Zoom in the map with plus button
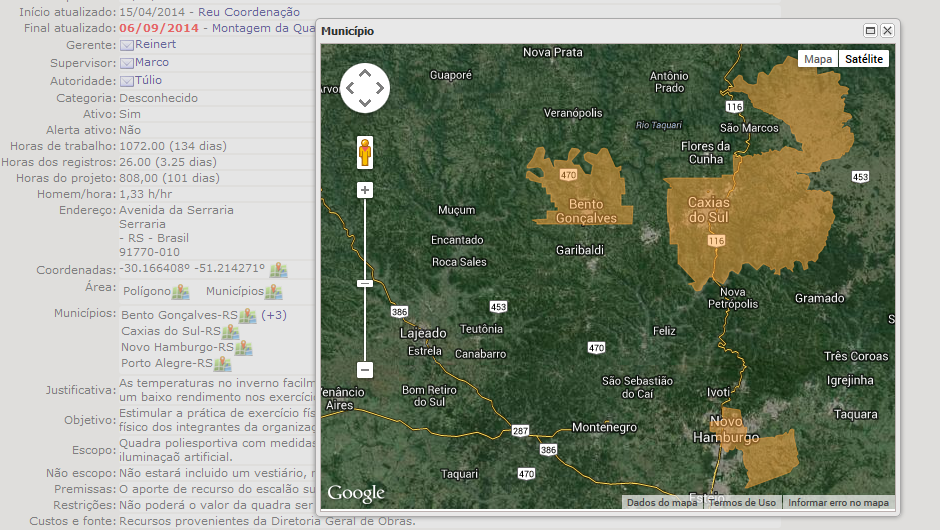Image resolution: width=940 pixels, height=530 pixels. [365, 190]
